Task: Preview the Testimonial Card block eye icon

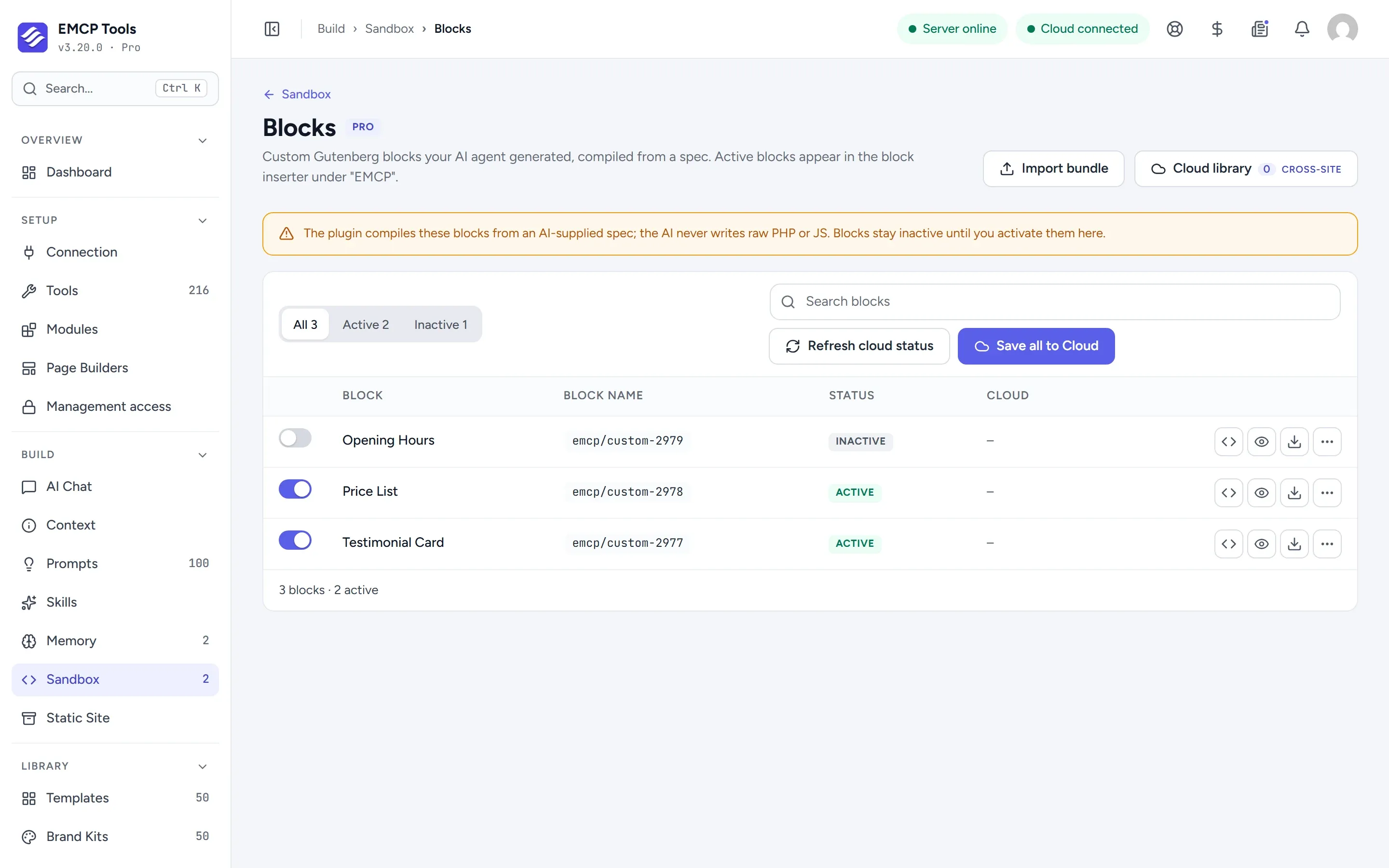Action: point(1261,543)
